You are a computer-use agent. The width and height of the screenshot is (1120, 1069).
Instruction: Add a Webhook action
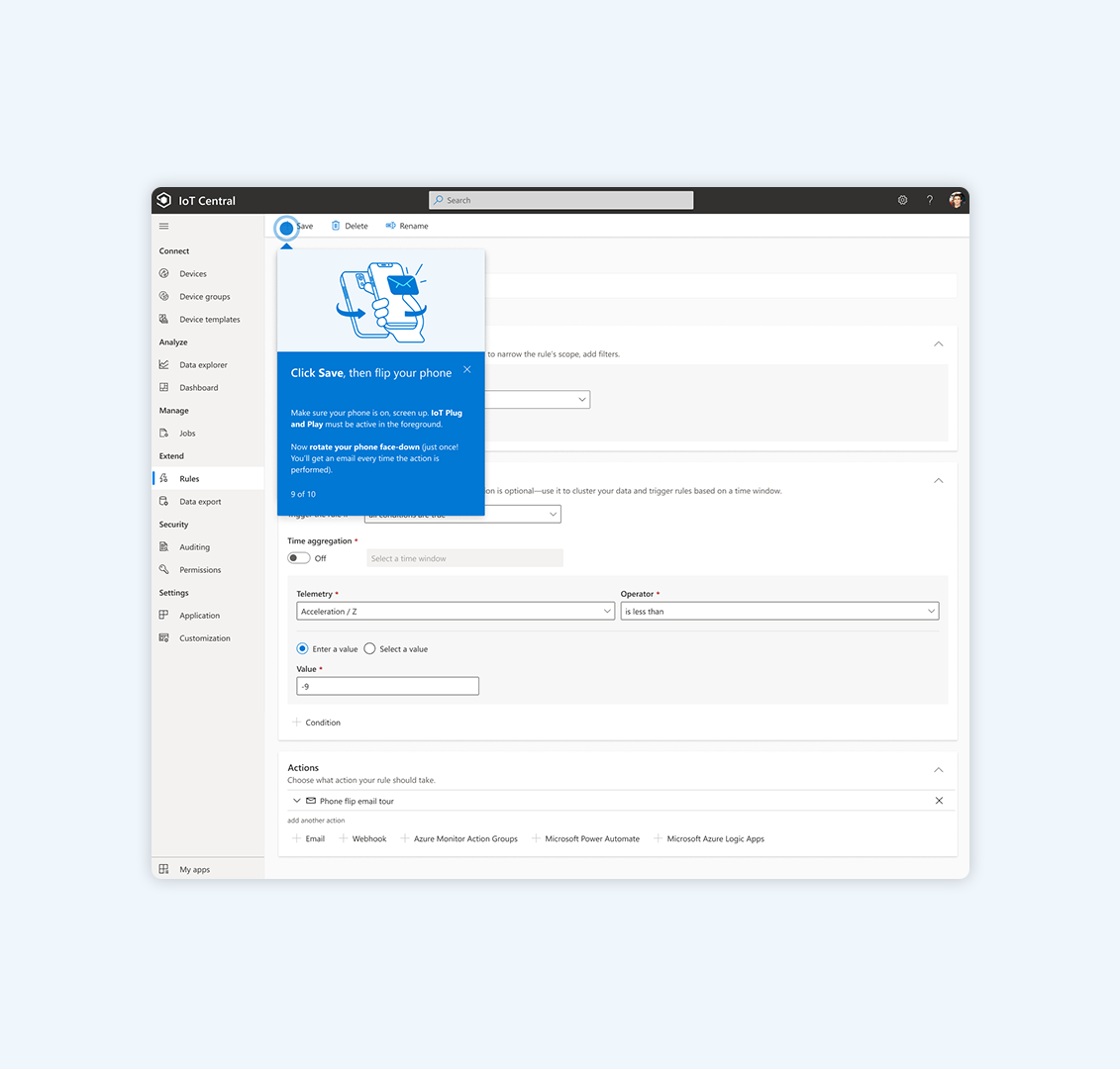(362, 838)
